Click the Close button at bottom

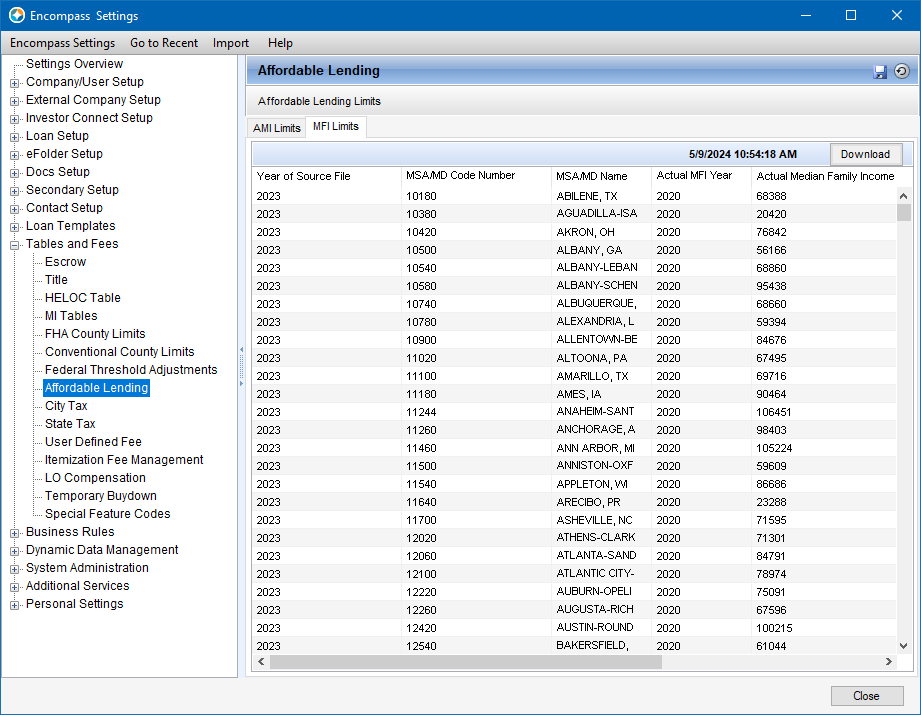(x=866, y=696)
